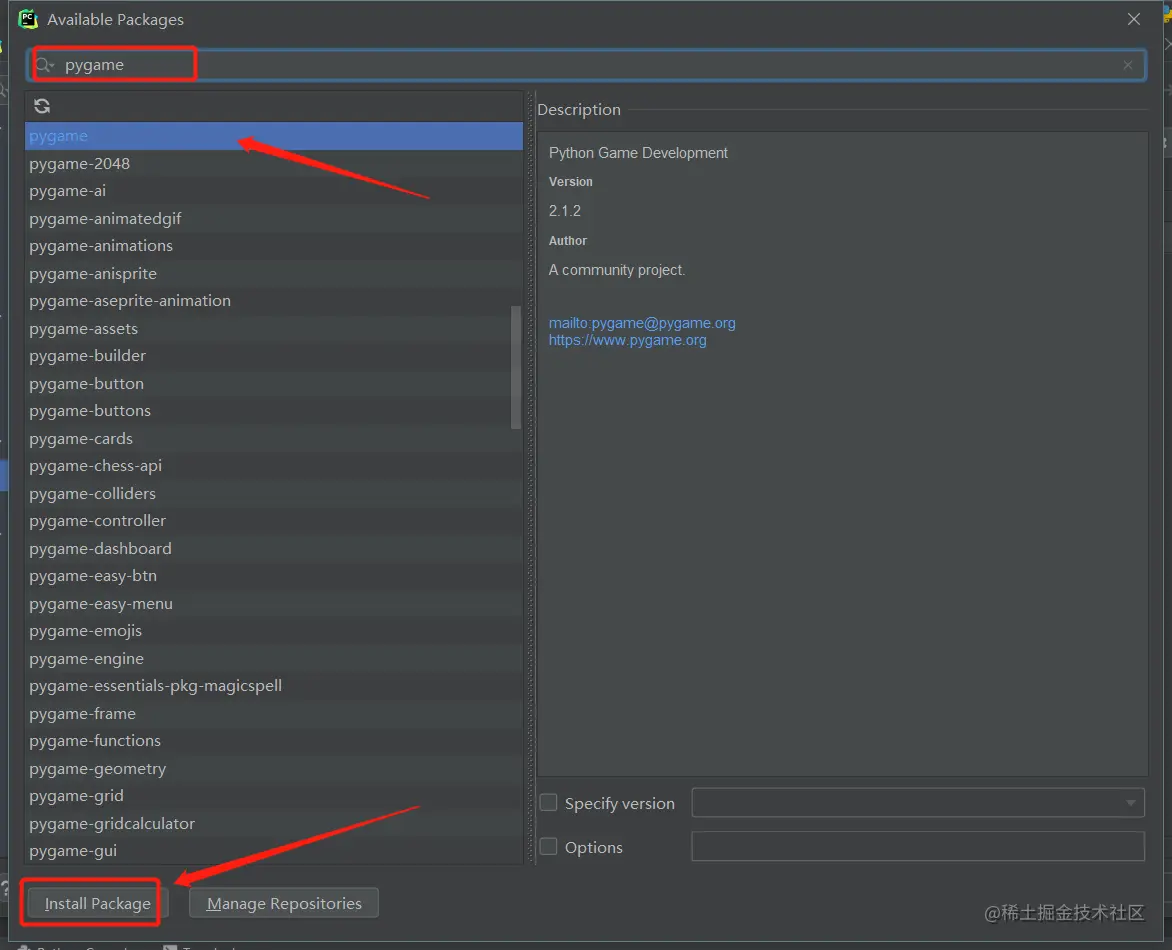Select pygame-frame package
This screenshot has width=1172, height=950.
[274, 713]
